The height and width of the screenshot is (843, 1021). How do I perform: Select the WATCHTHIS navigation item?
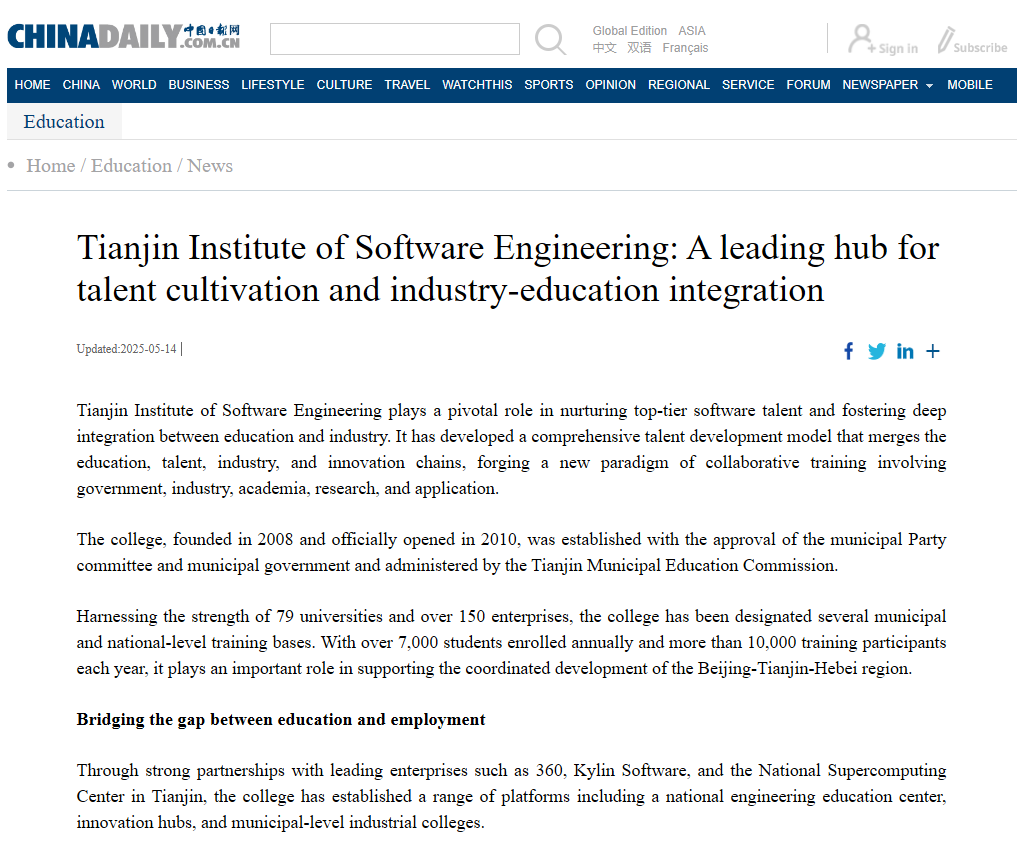[477, 85]
